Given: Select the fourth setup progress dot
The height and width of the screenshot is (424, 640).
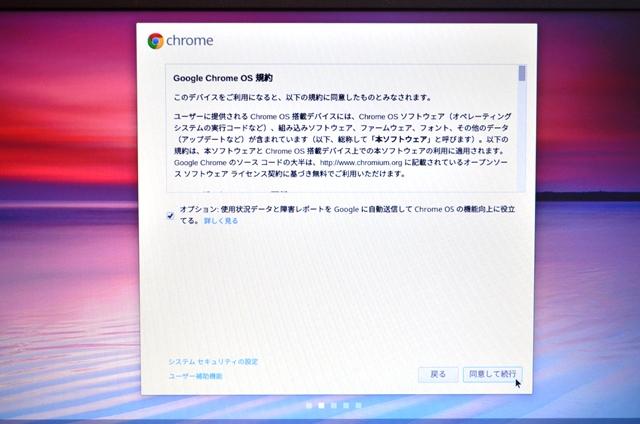Looking at the screenshot, I should 346,405.
